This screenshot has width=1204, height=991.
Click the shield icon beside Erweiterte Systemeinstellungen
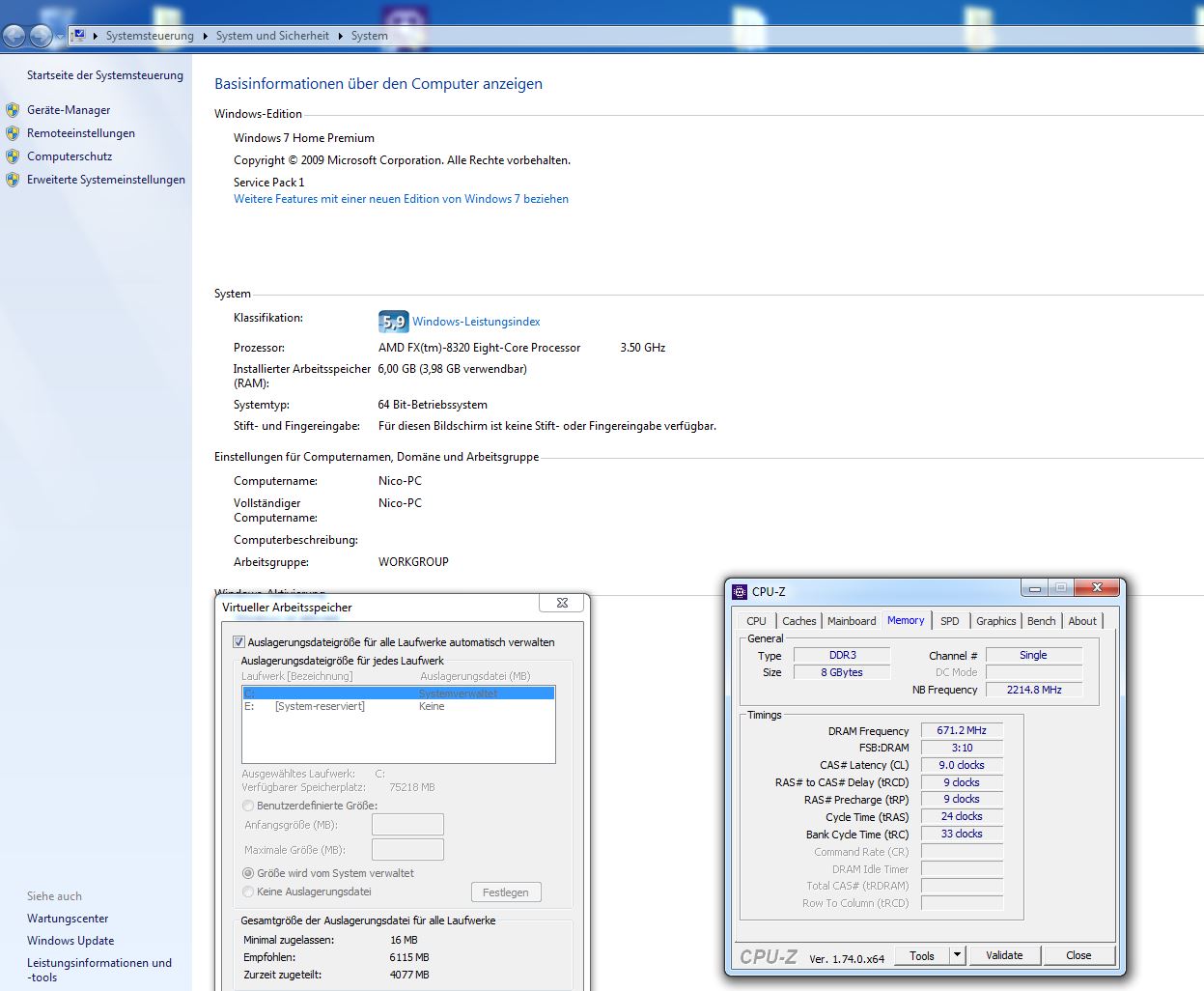click(13, 180)
